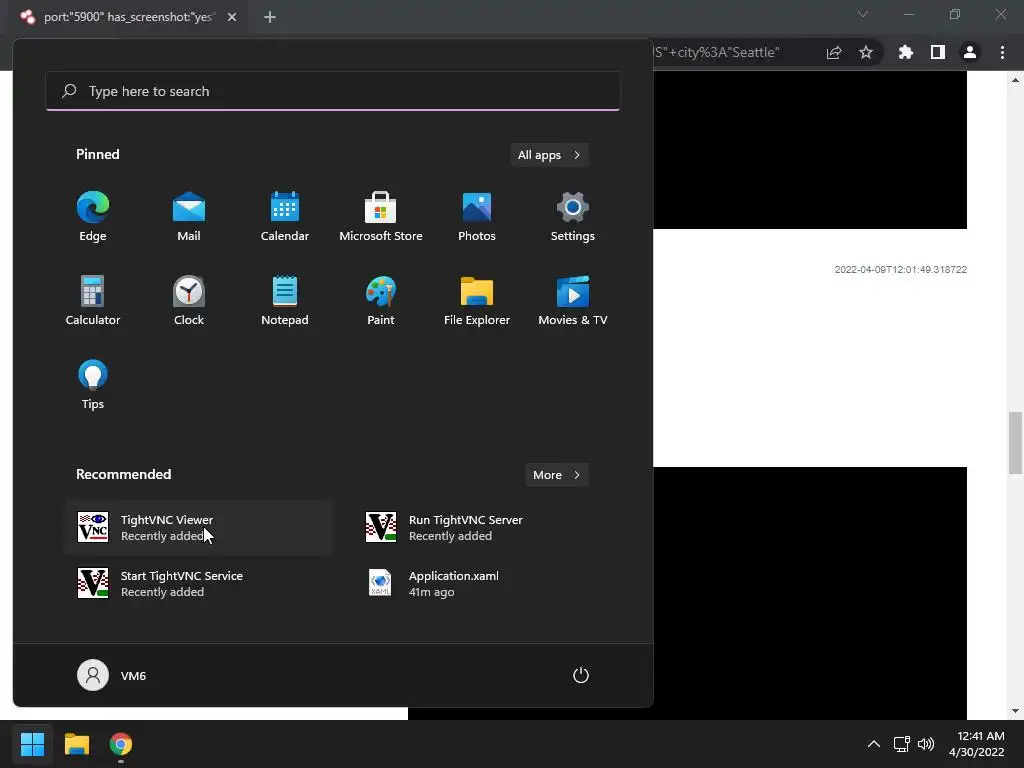Select the Chrome tab titled port:"5900"

tap(129, 18)
